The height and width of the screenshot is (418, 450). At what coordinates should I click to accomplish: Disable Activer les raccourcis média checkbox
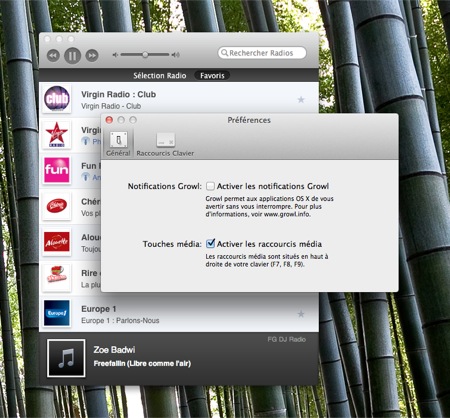pos(210,244)
